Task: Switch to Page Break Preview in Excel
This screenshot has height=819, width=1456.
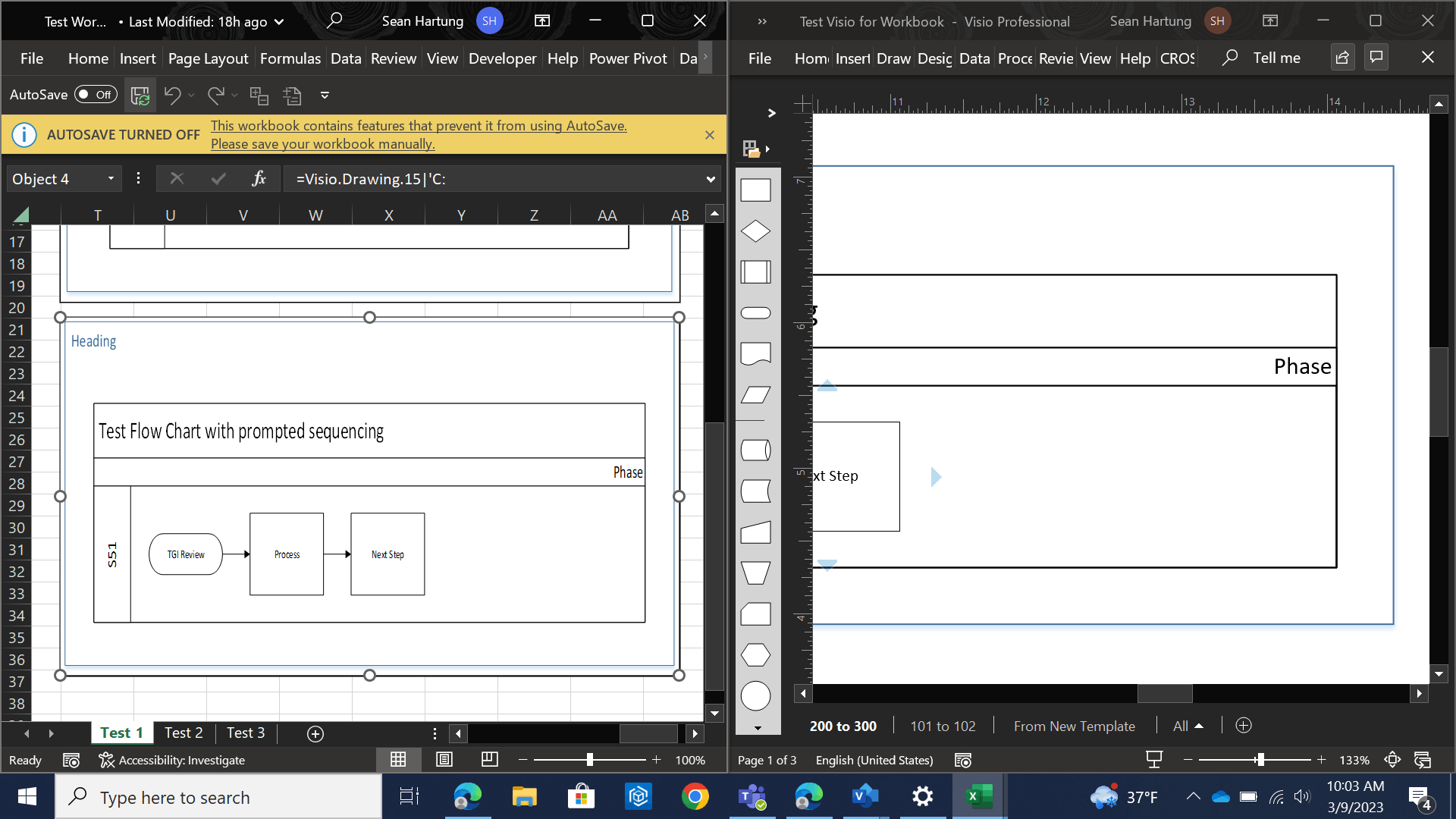Action: (490, 760)
